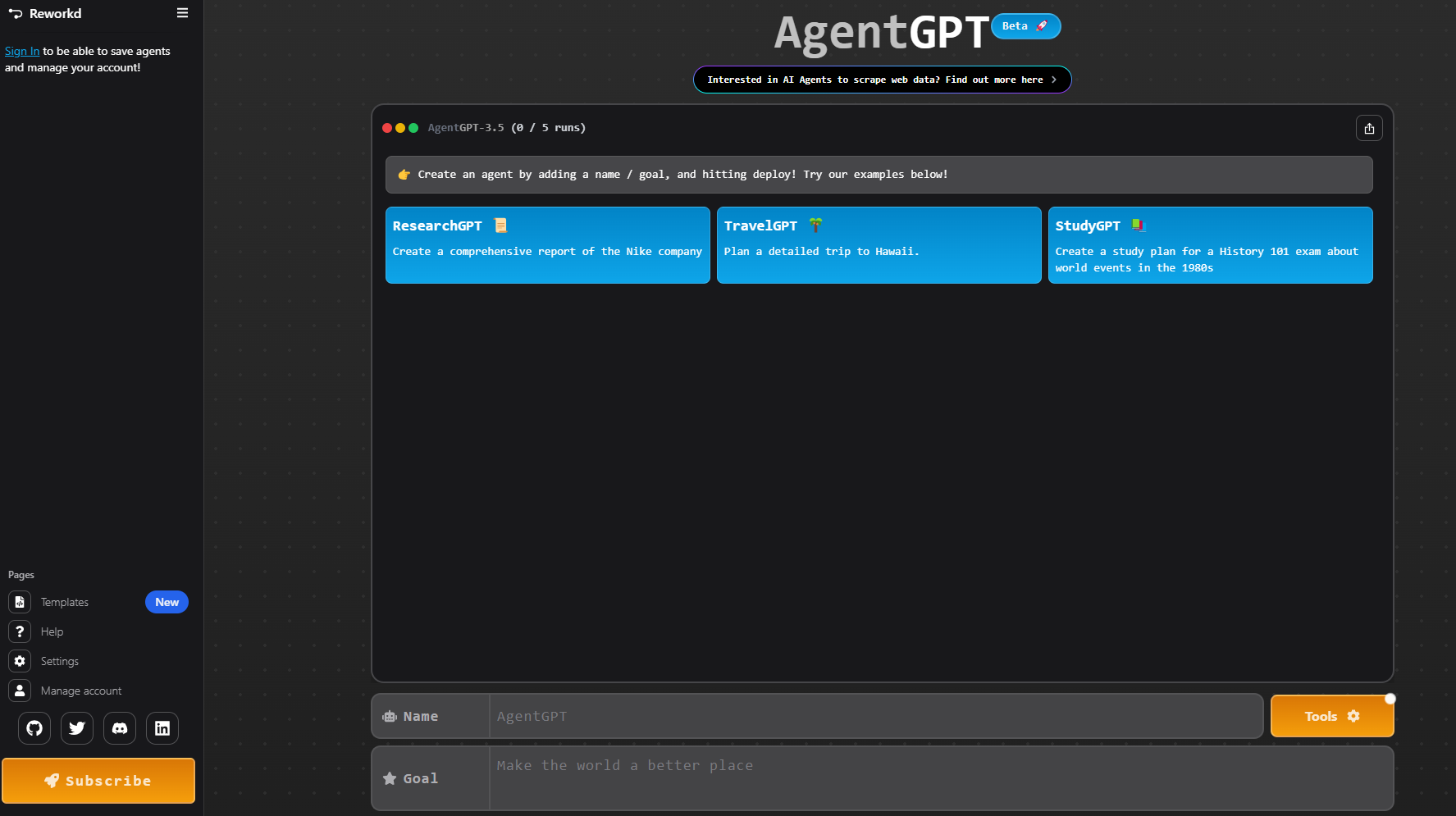The height and width of the screenshot is (816, 1456).
Task: Click the Reworkd logo in the sidebar
Action: [x=45, y=14]
